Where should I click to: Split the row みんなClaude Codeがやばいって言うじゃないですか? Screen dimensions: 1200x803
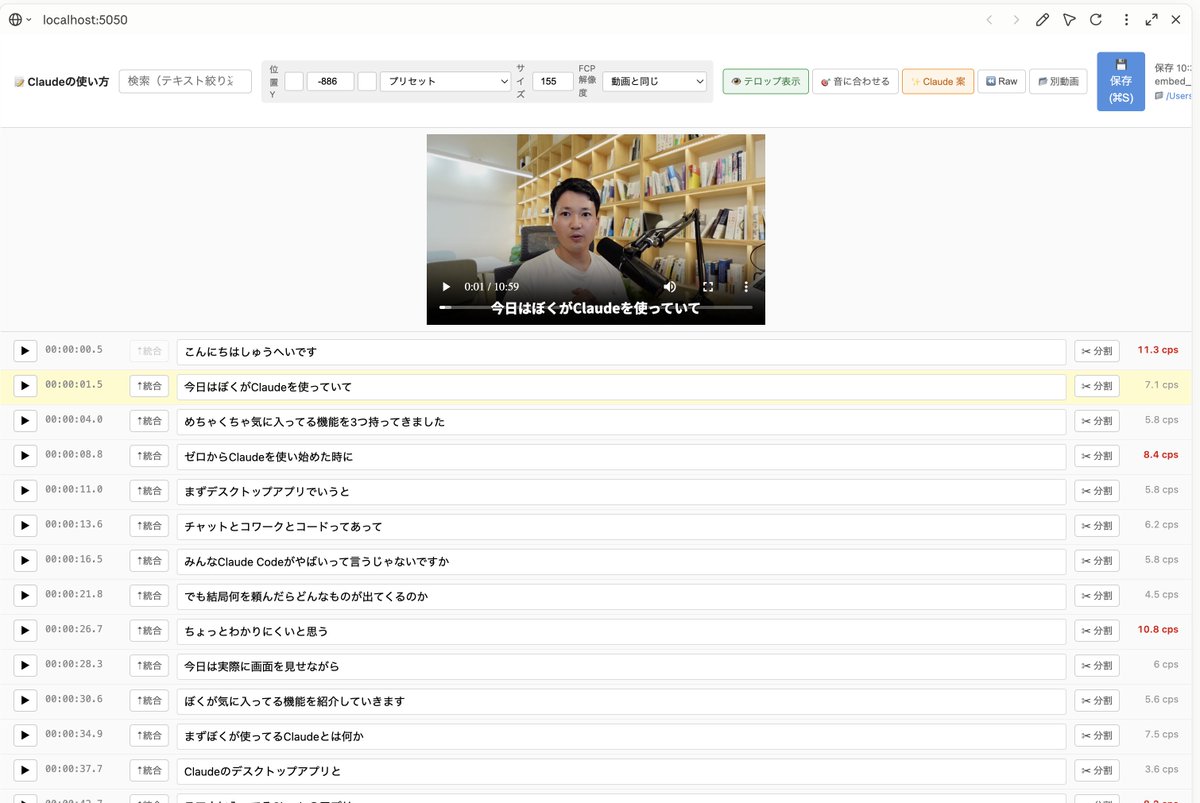click(x=1096, y=561)
